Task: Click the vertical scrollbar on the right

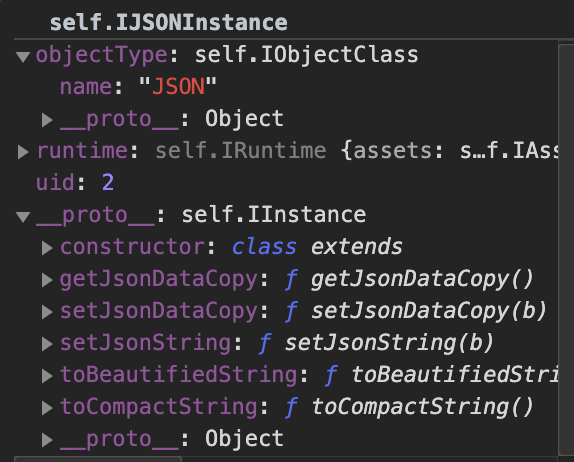Action: pyautogui.click(x=566, y=249)
